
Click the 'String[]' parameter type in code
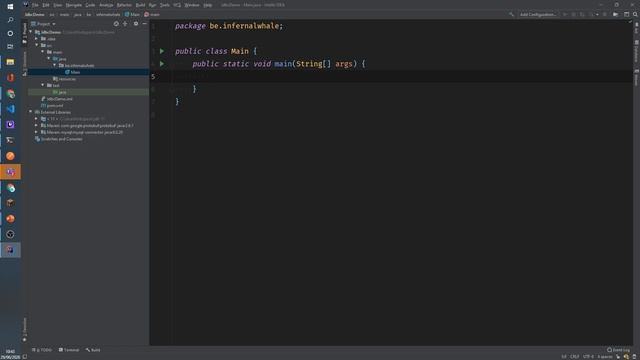(313, 64)
